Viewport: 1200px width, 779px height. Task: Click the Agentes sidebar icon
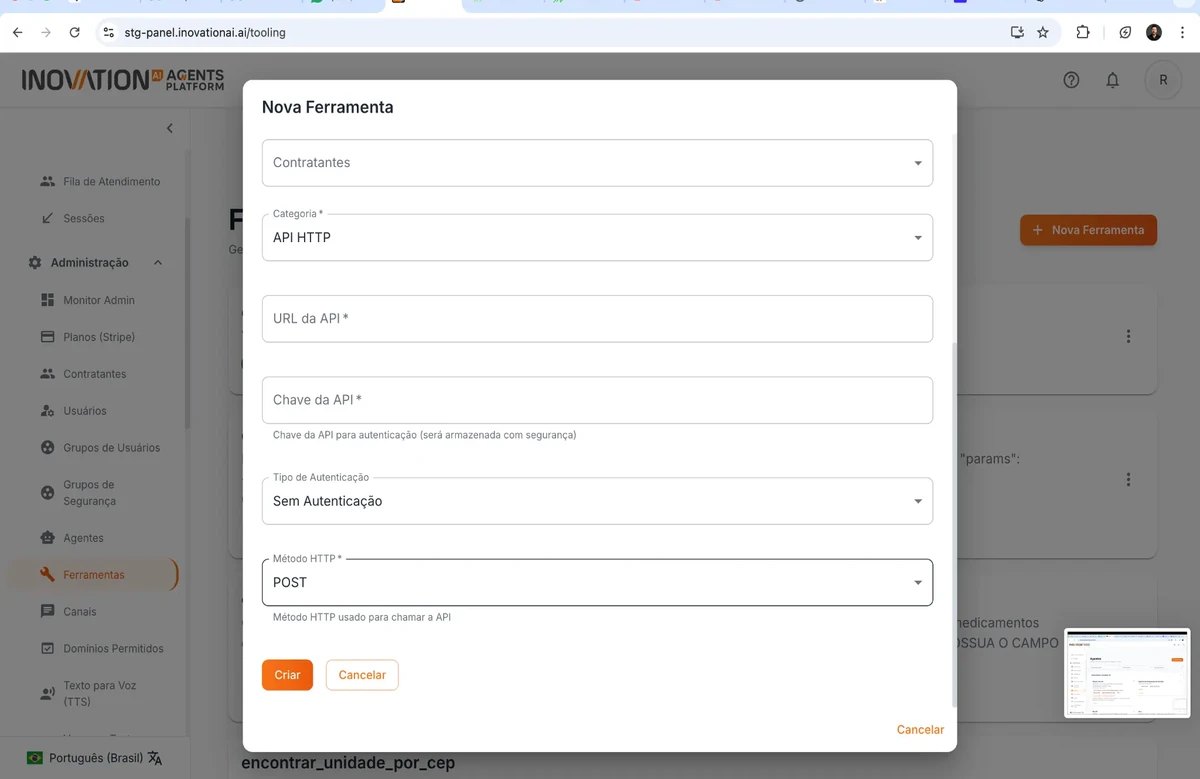click(47, 537)
